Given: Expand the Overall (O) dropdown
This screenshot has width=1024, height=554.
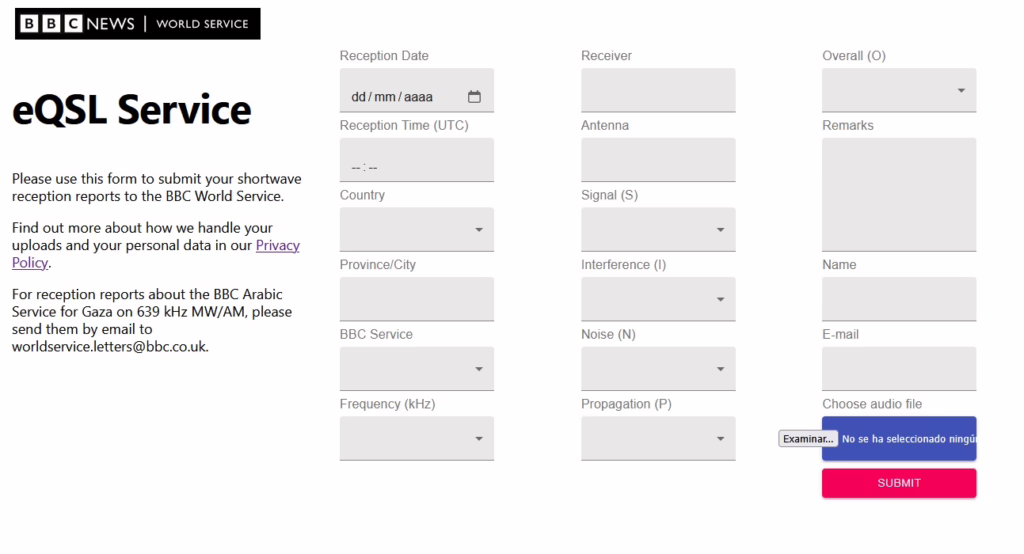Looking at the screenshot, I should tap(899, 90).
